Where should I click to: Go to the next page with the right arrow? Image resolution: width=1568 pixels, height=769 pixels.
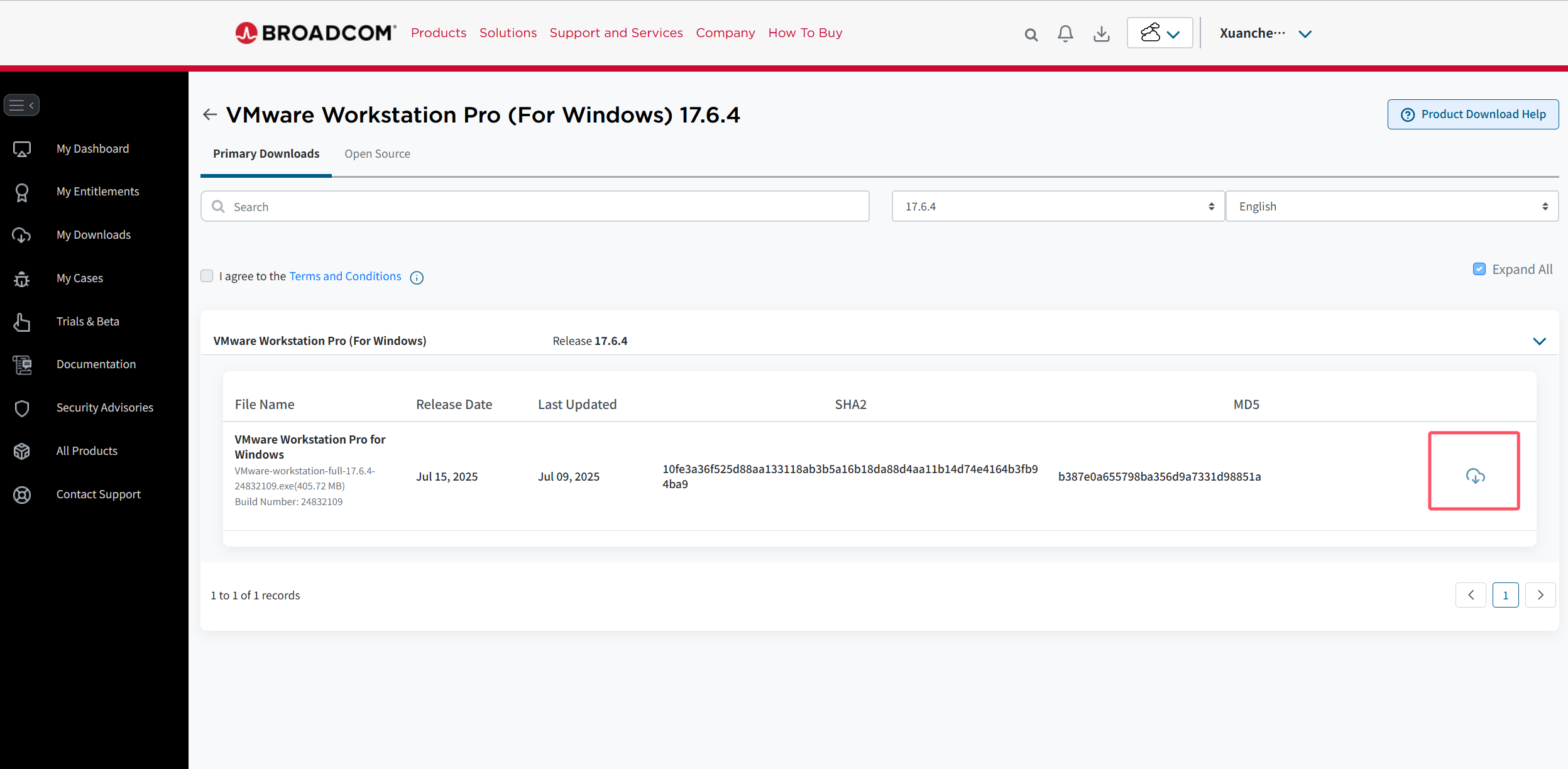[x=1540, y=595]
